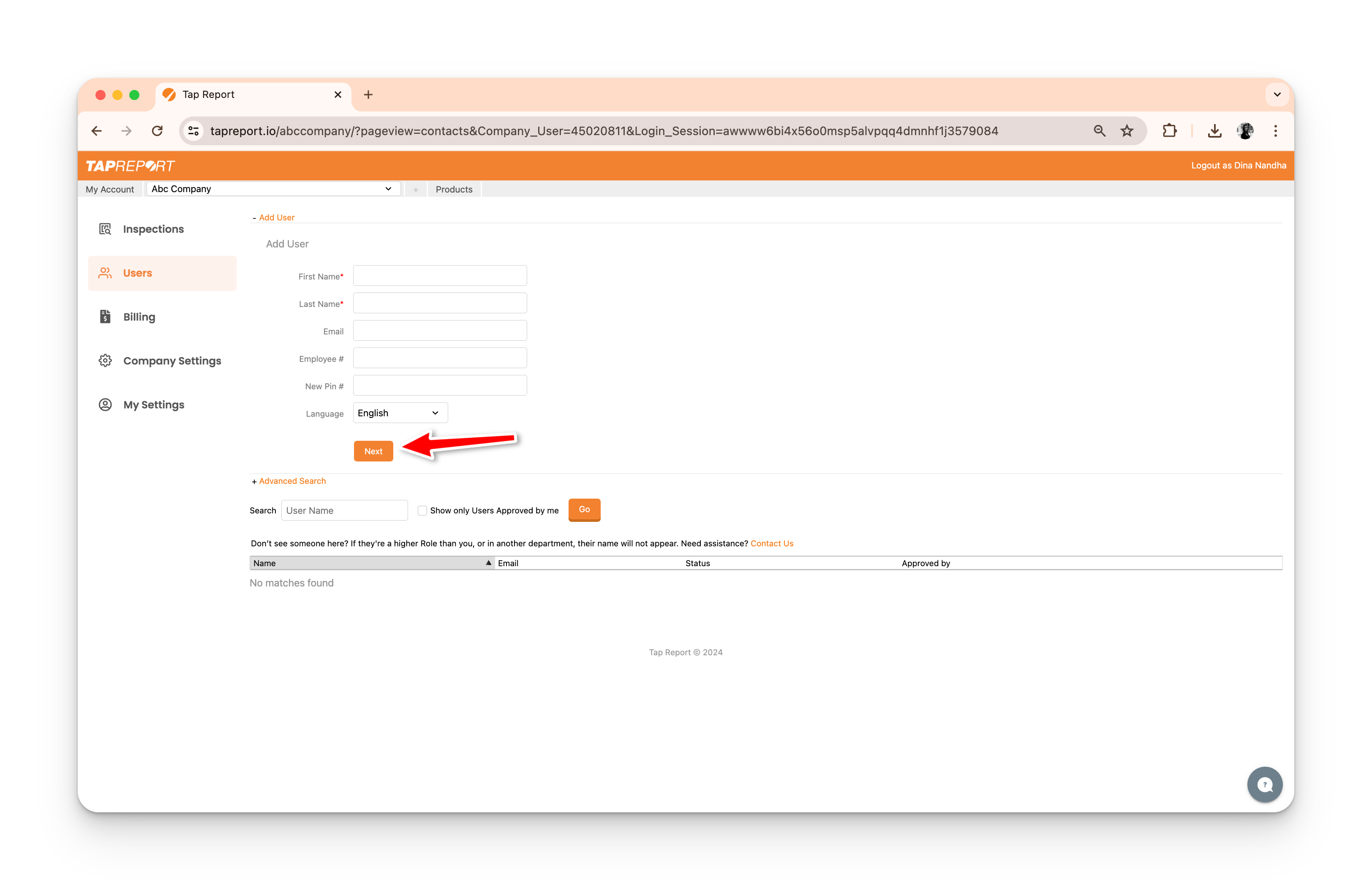Click the Users sidebar icon

pos(105,273)
